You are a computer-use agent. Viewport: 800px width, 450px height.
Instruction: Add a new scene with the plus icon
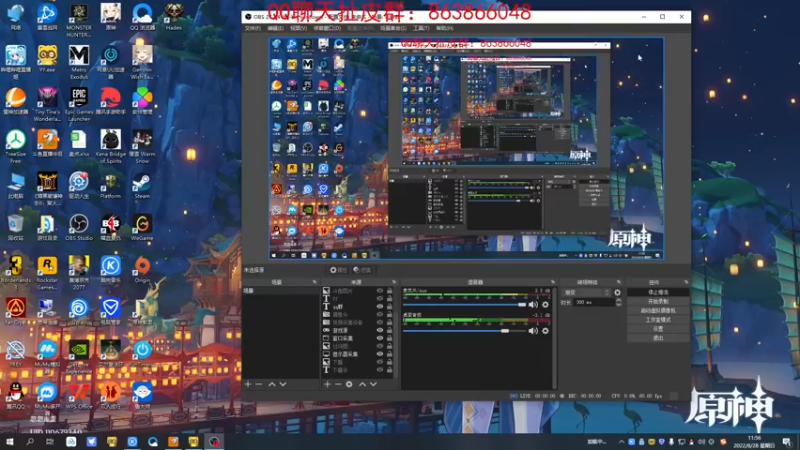coord(248,384)
